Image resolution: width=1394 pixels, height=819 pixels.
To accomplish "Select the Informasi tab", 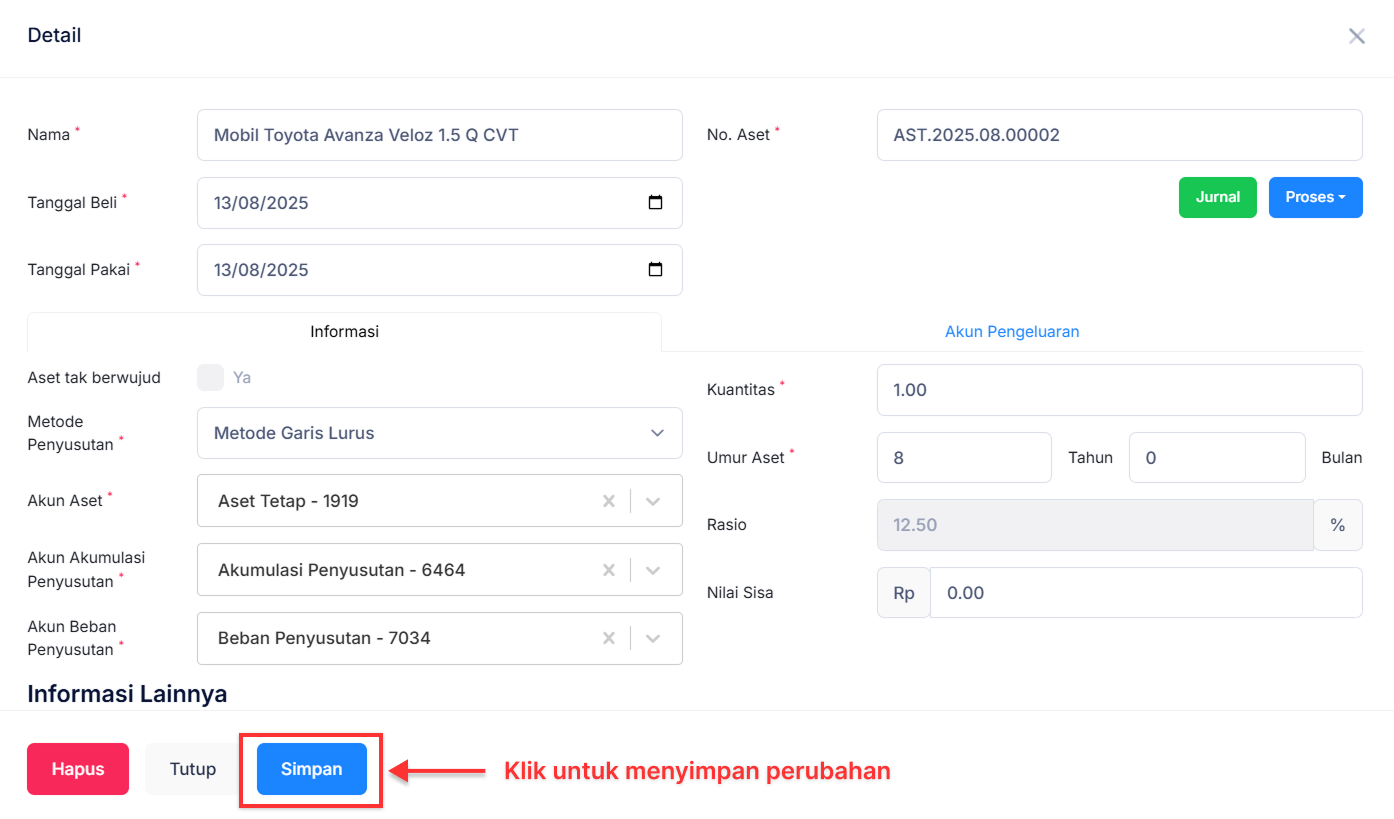I will pyautogui.click(x=344, y=331).
